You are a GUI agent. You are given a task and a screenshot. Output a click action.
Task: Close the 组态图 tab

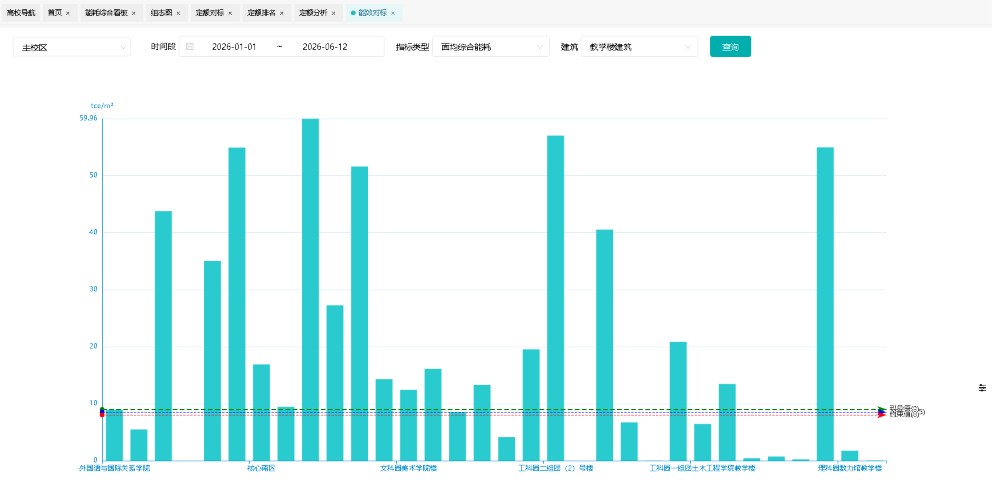click(x=178, y=13)
